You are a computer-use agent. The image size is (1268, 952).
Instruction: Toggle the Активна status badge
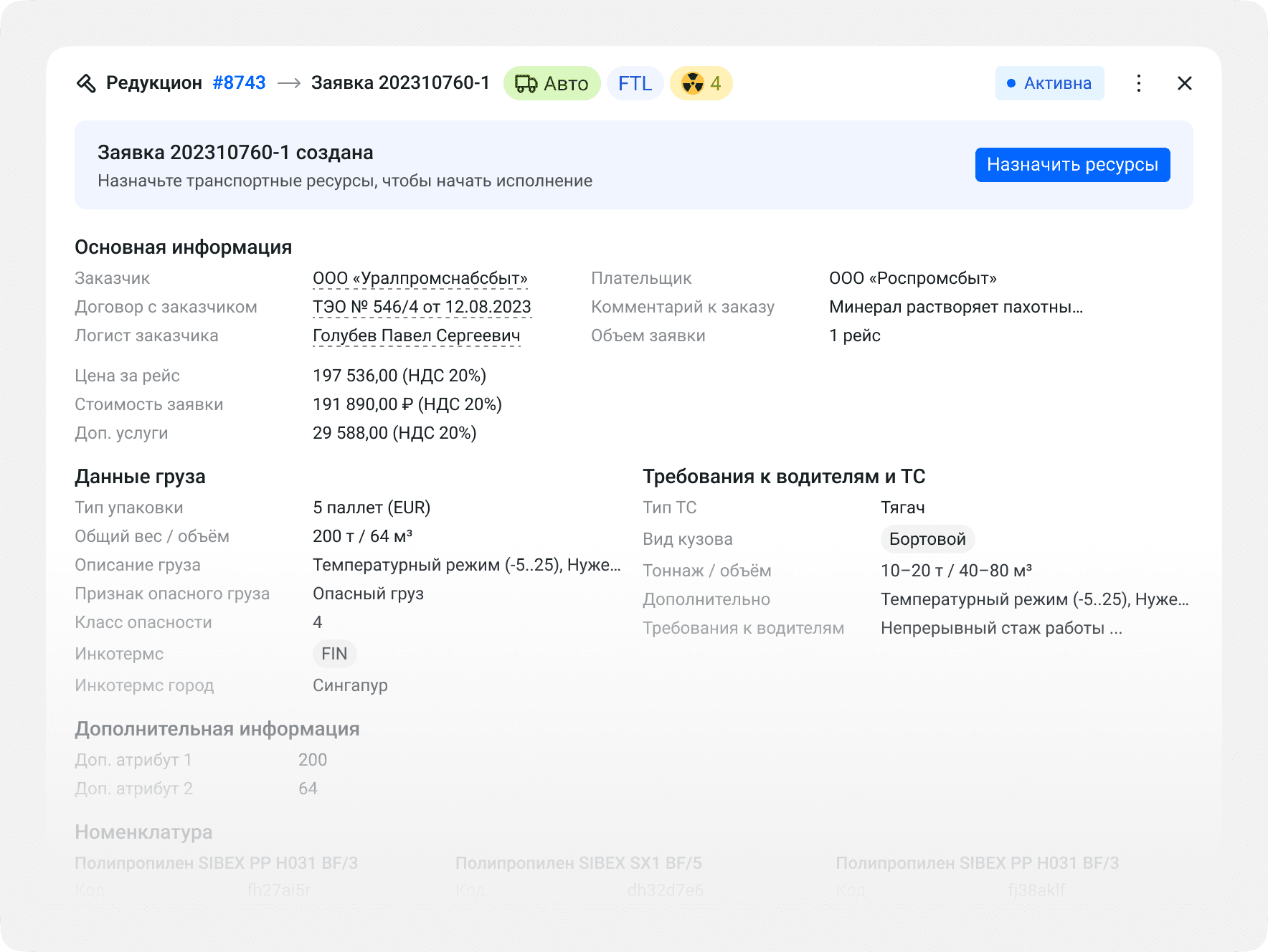tap(1049, 83)
